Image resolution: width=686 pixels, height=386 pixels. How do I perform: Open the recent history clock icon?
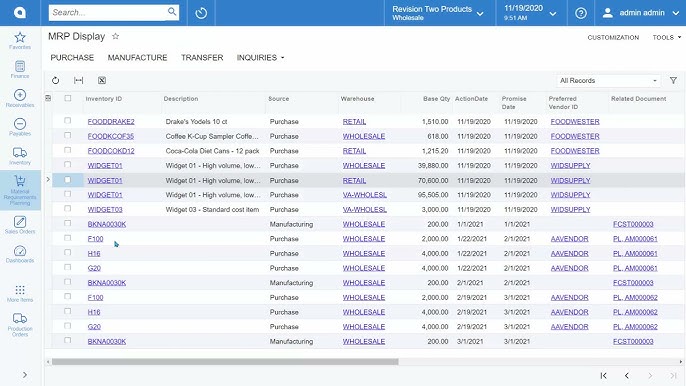click(201, 13)
